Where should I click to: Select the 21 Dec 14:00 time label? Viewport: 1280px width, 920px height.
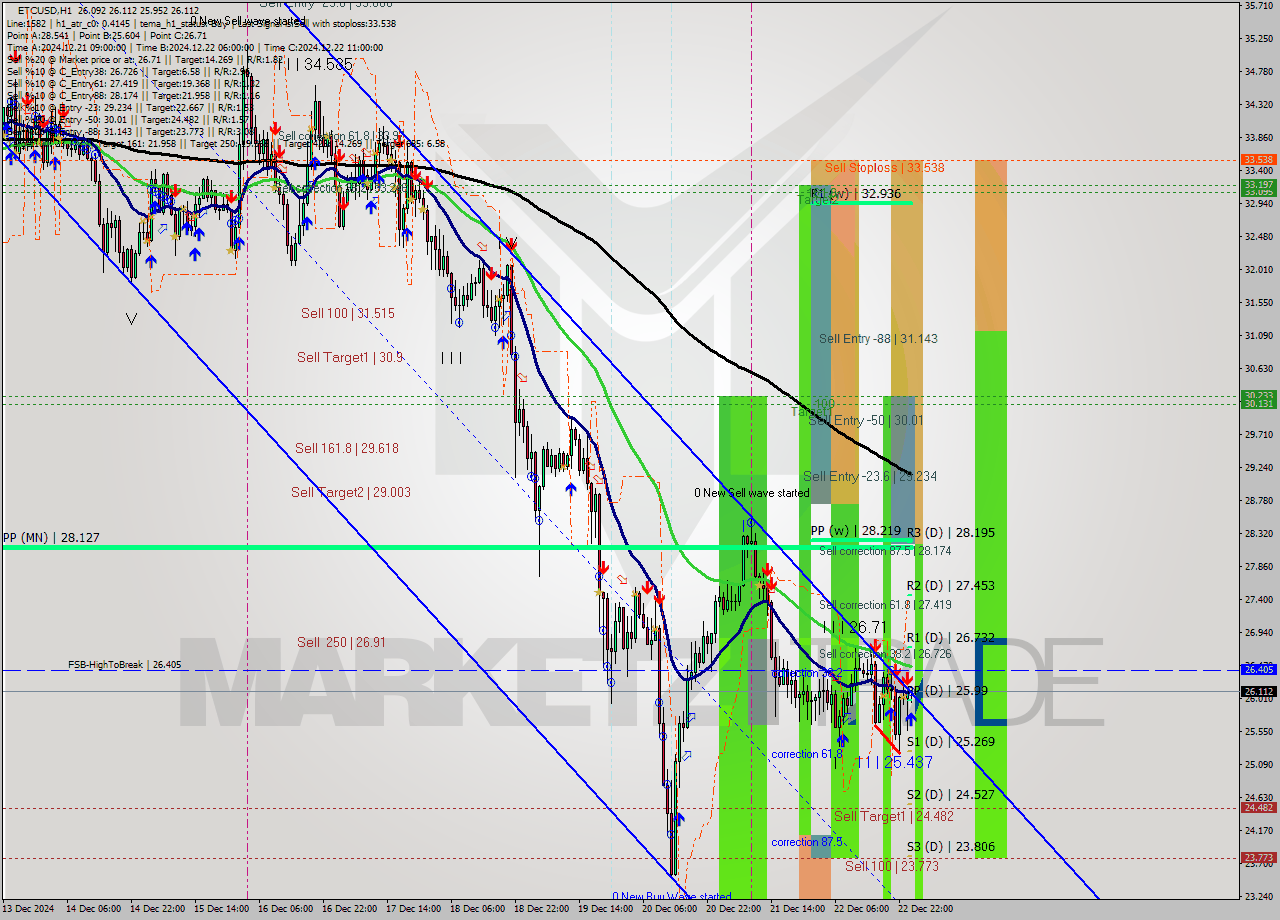point(798,909)
